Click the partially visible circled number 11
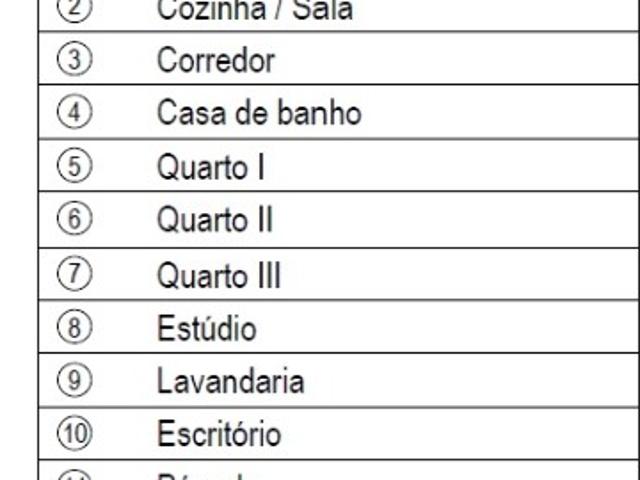The image size is (640, 480). 74,476
